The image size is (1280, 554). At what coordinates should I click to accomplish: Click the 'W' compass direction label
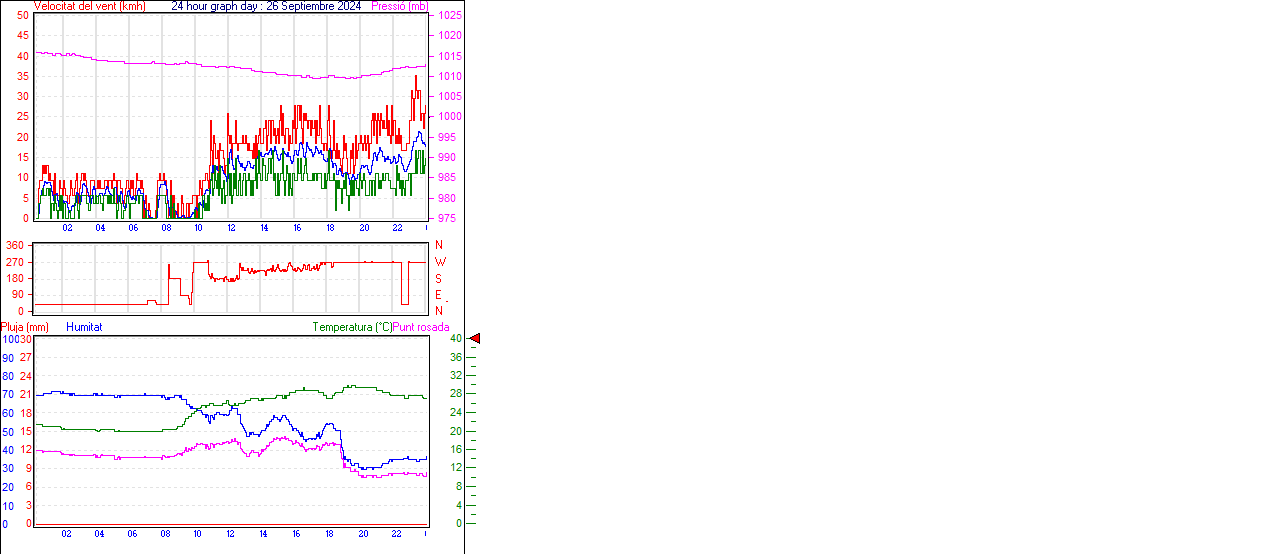click(439, 262)
